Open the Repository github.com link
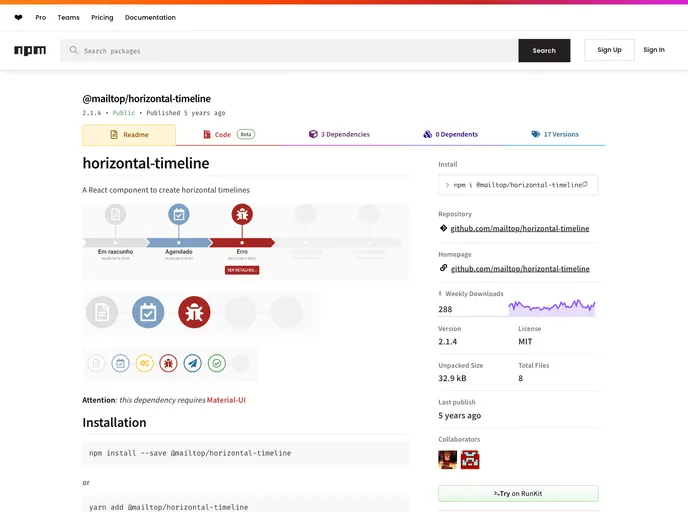 [x=520, y=228]
